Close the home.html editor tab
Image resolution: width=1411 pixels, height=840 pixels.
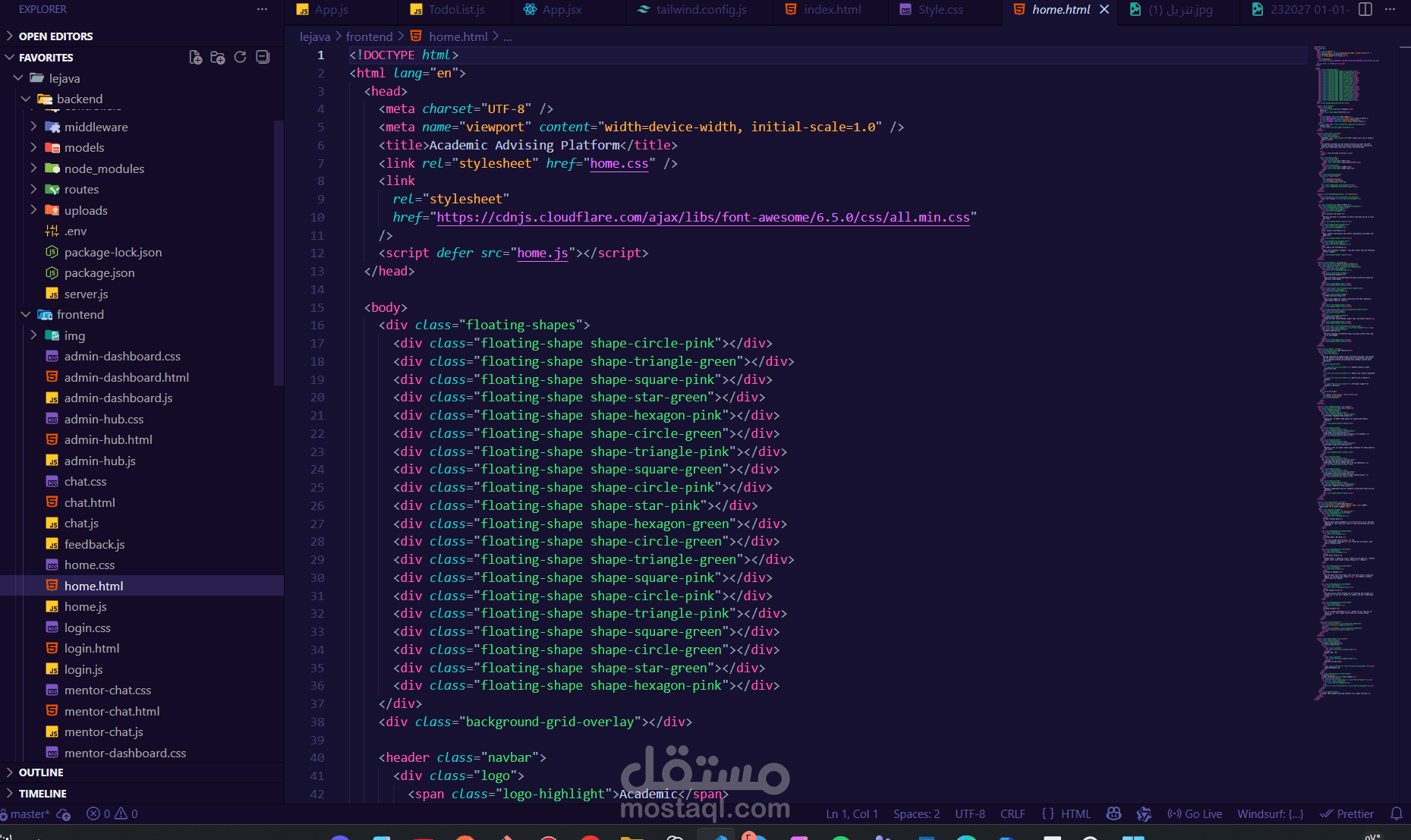1104,9
